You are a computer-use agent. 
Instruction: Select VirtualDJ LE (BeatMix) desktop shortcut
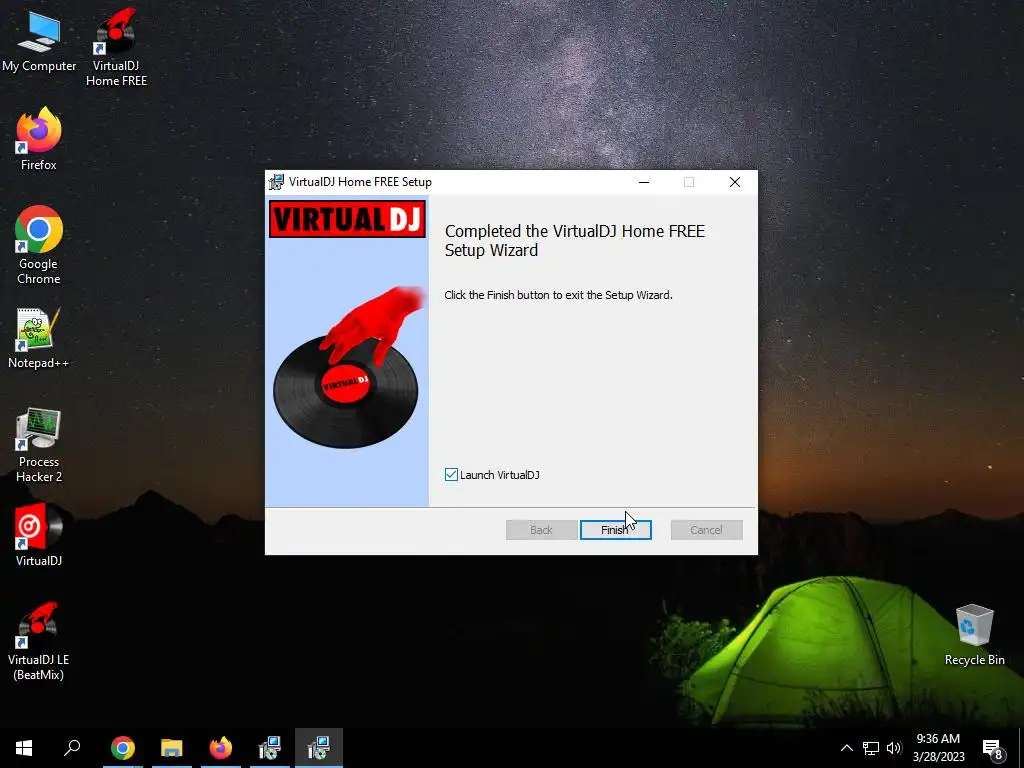coord(39,641)
